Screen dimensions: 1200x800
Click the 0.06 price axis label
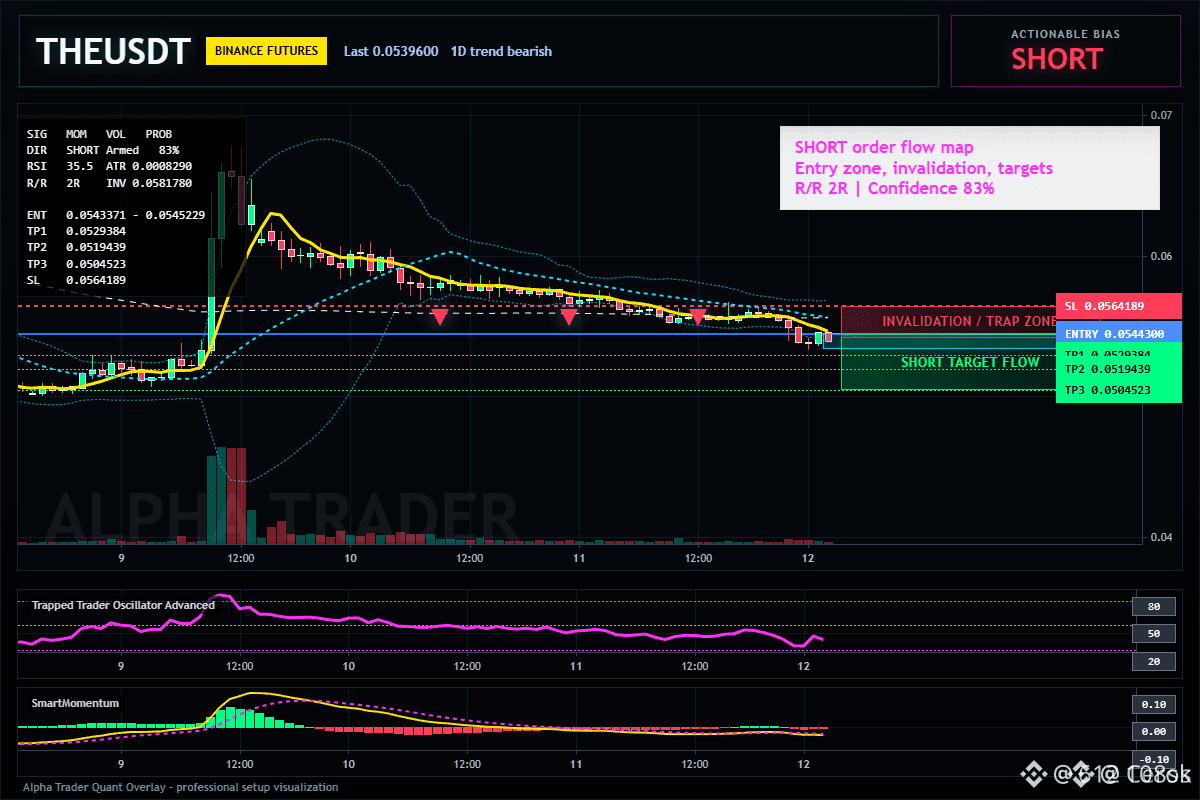pos(1160,256)
